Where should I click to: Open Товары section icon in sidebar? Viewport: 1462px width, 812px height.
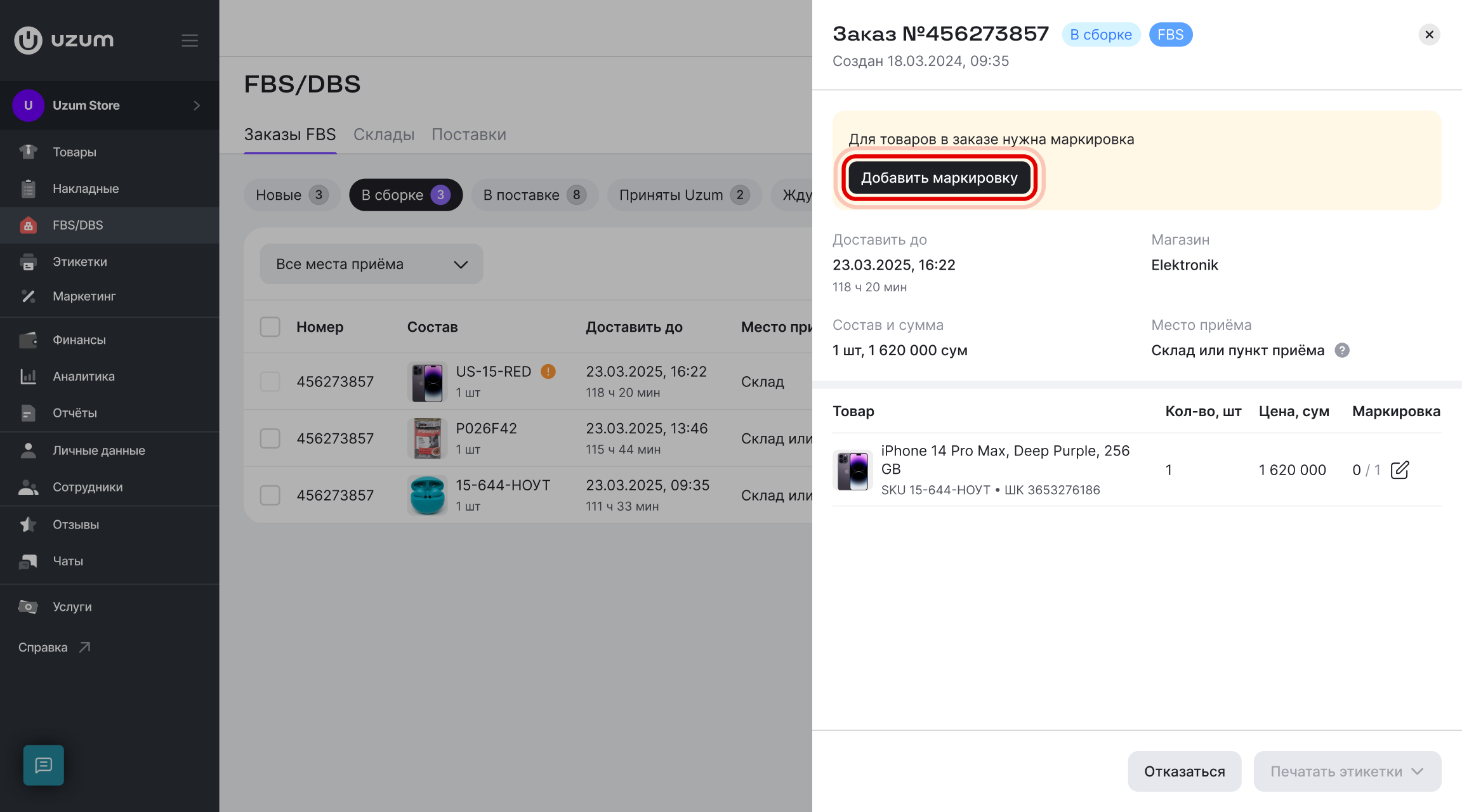28,152
